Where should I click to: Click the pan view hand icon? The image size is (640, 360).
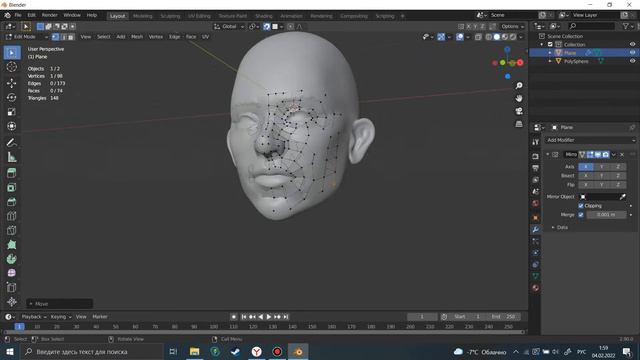(519, 98)
